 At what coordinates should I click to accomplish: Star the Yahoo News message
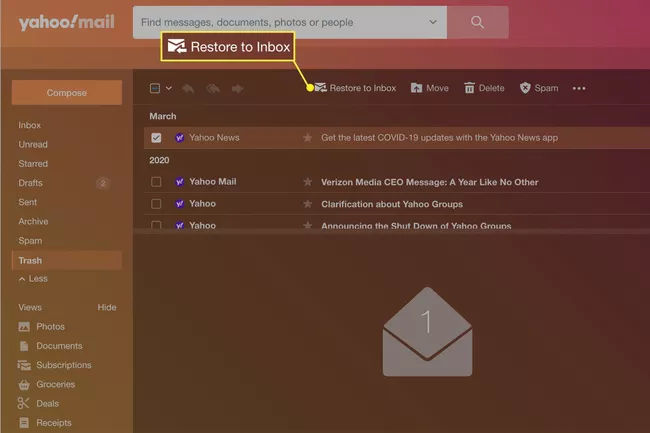[308, 138]
